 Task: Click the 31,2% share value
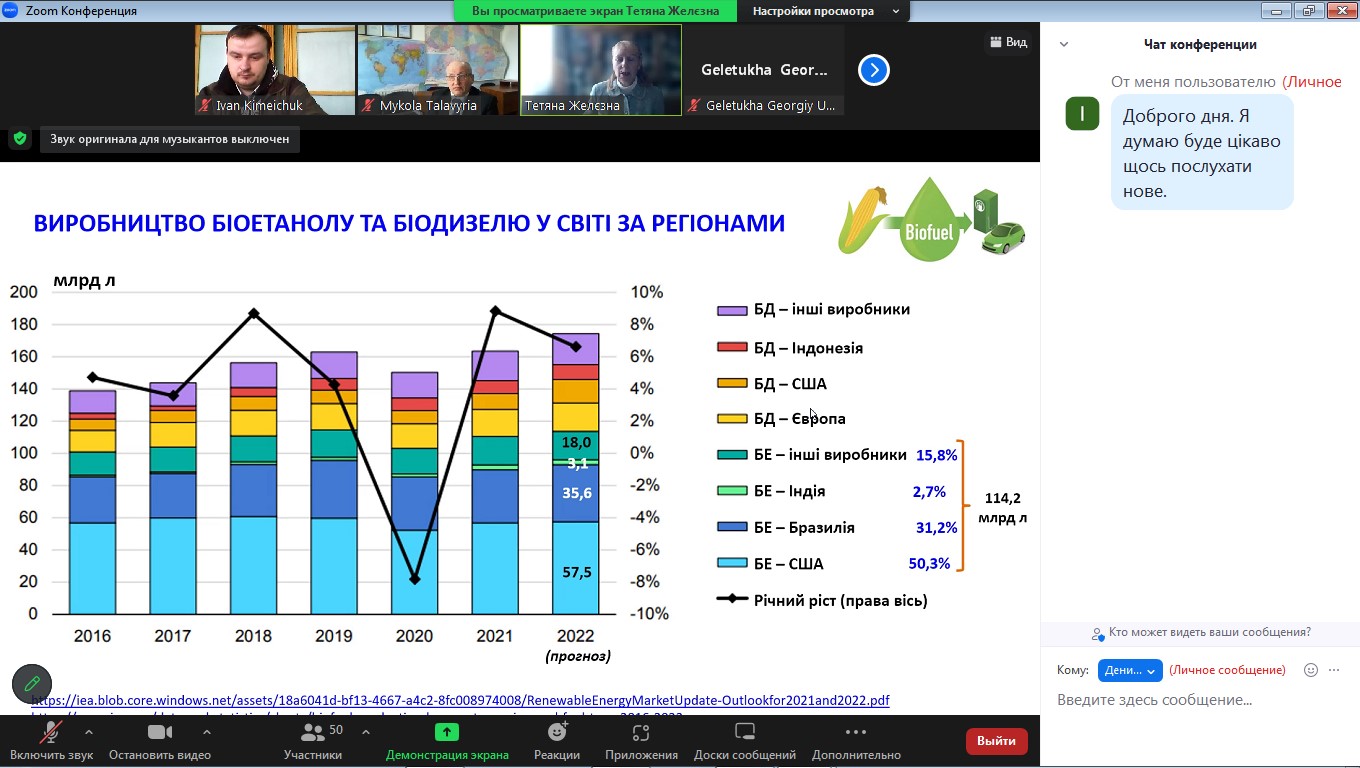click(x=936, y=527)
